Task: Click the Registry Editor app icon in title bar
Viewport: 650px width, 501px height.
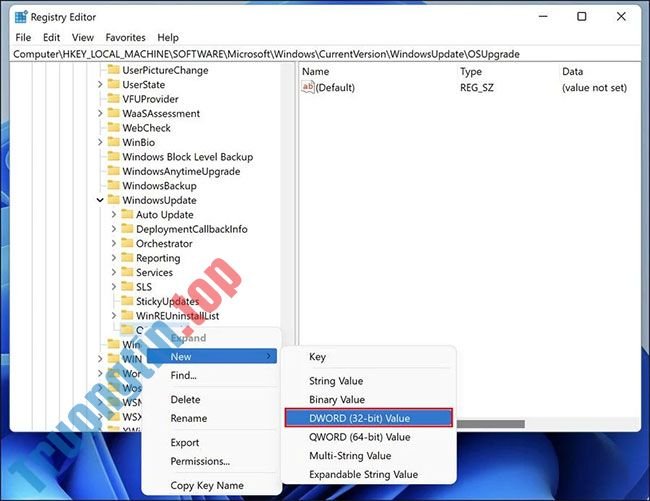Action: pos(21,17)
